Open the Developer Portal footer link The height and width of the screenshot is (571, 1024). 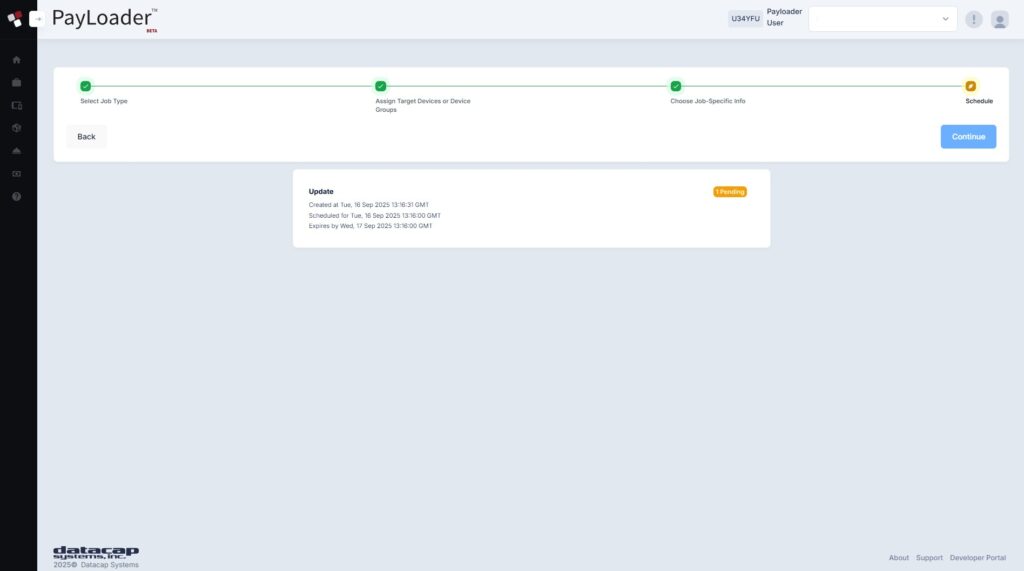click(x=978, y=558)
